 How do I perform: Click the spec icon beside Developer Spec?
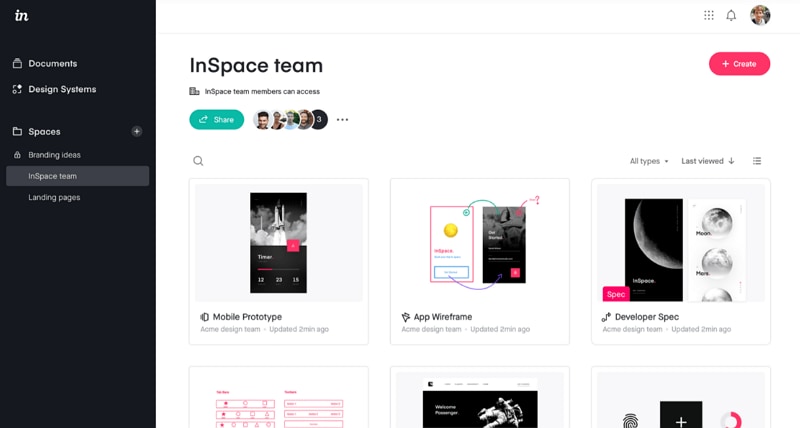(x=606, y=317)
